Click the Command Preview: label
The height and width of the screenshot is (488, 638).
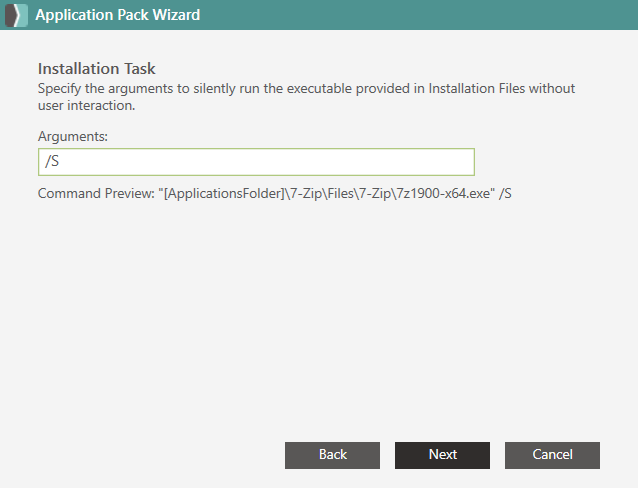[96, 193]
